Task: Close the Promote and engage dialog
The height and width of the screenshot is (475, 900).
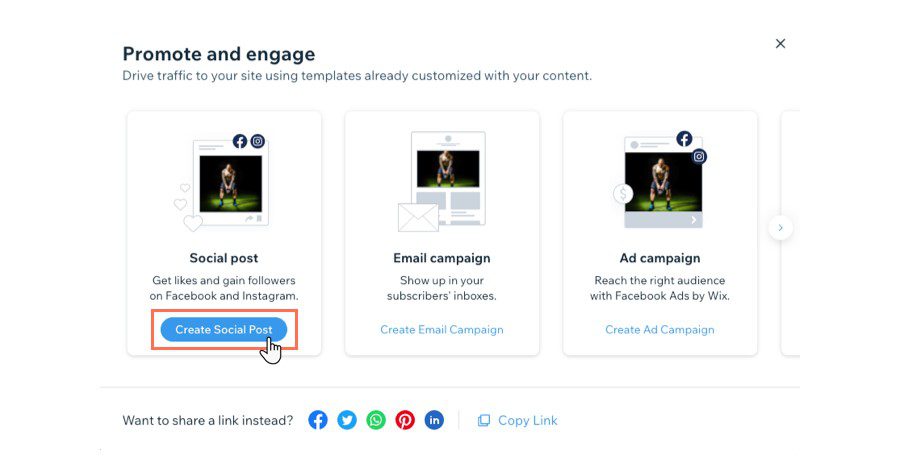Action: coord(781,44)
